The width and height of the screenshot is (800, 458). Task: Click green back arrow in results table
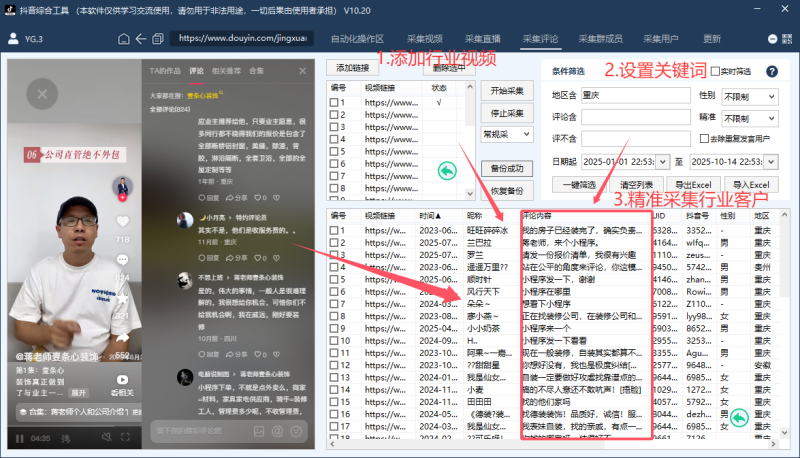click(x=739, y=418)
